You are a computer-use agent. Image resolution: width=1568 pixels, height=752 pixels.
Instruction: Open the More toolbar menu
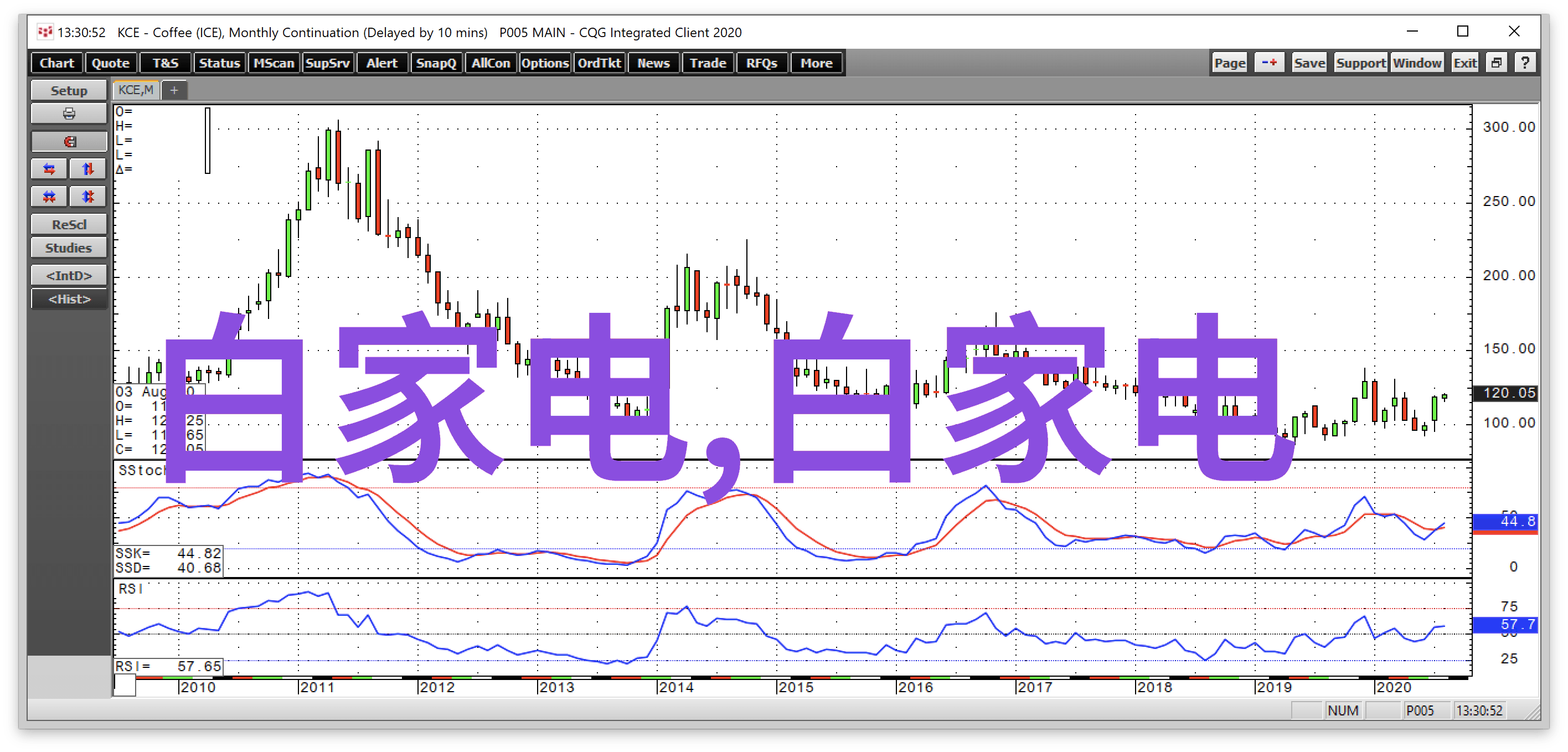pyautogui.click(x=816, y=63)
